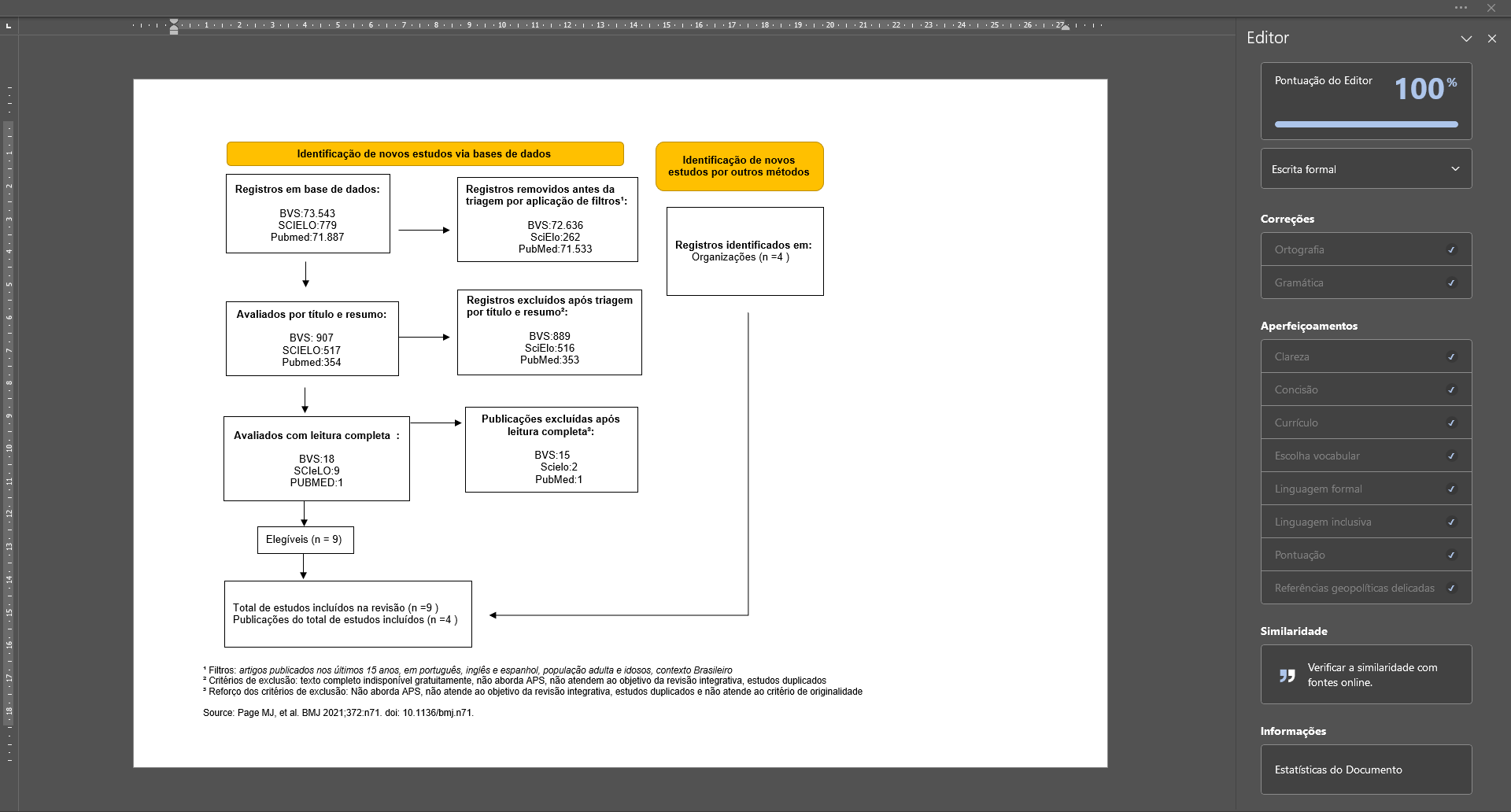Select the Linguagem formal row

click(1366, 489)
